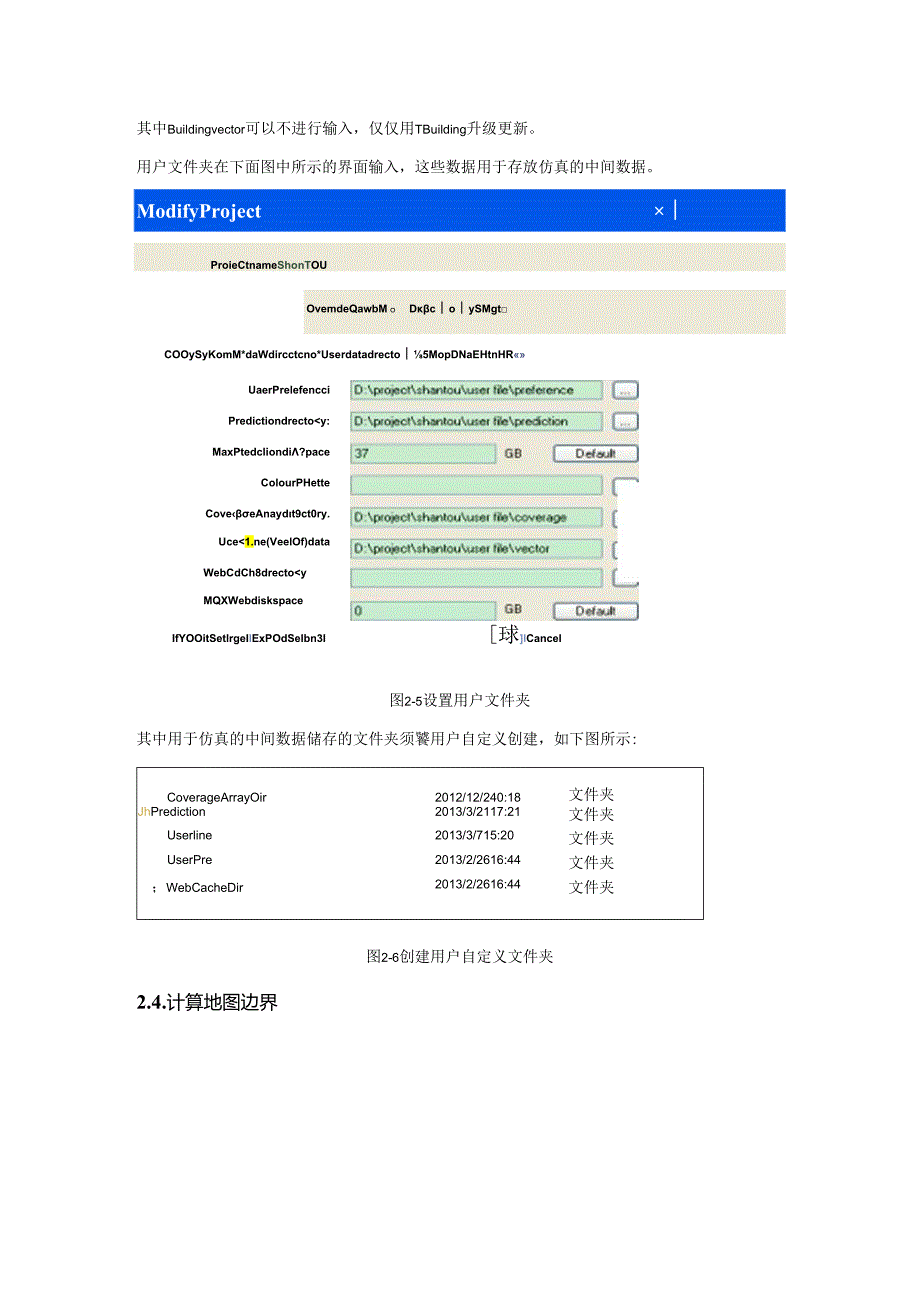The width and height of the screenshot is (920, 1301).
Task: Click browse icon for User Preference directory
Action: tap(624, 390)
